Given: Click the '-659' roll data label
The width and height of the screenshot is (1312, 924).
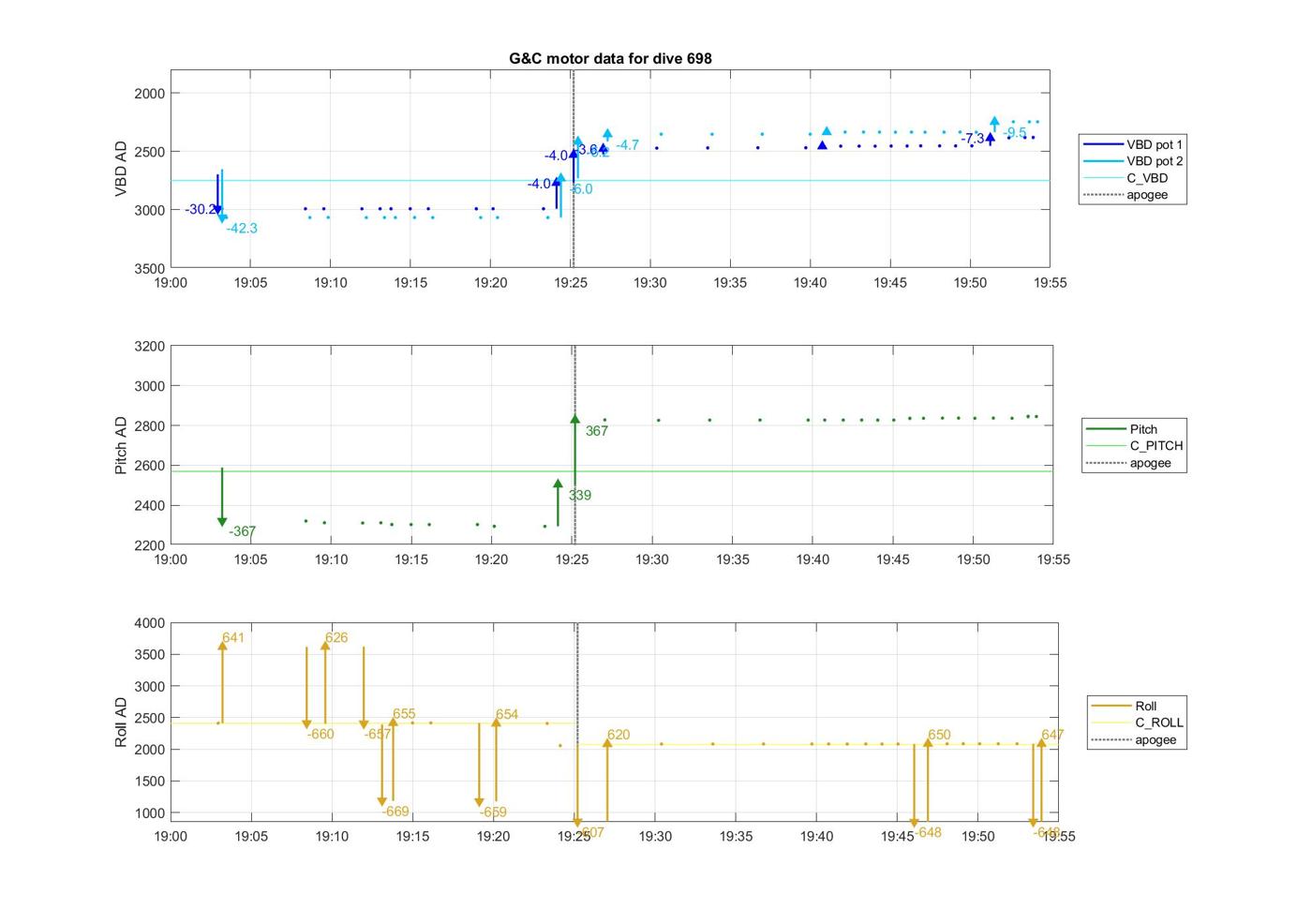Looking at the screenshot, I should point(493,812).
